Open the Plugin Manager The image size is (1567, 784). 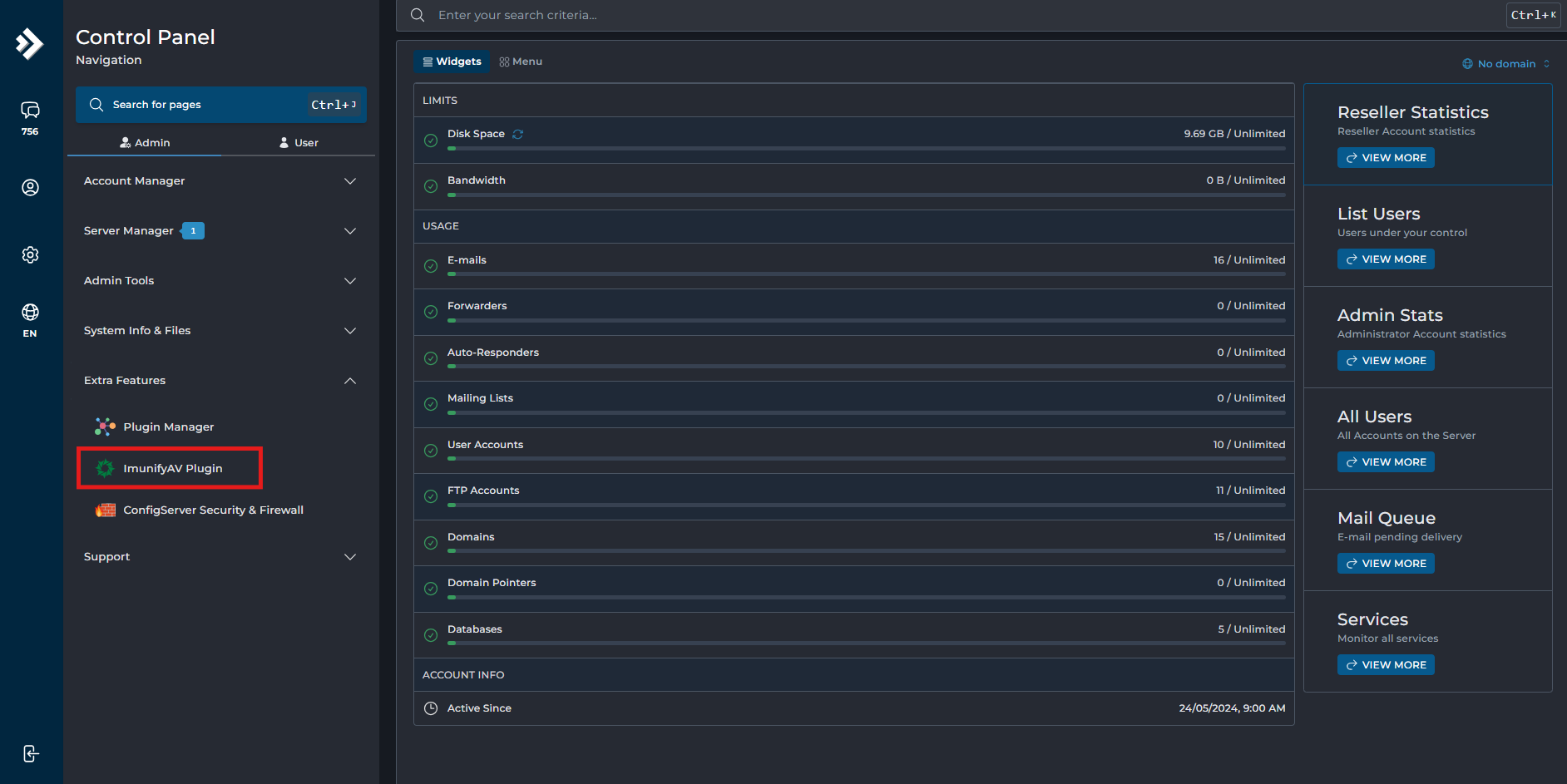pyautogui.click(x=168, y=427)
